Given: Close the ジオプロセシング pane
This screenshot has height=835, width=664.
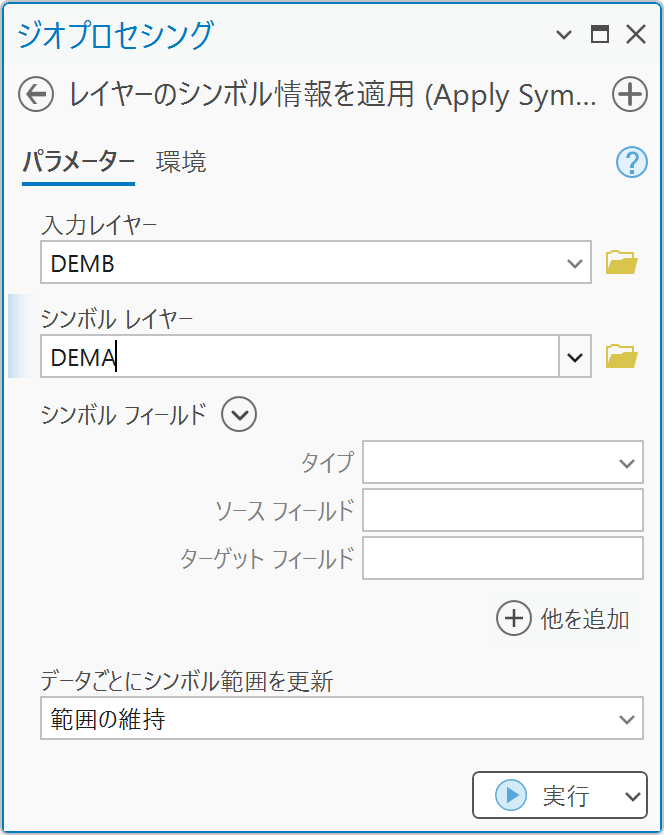Looking at the screenshot, I should pyautogui.click(x=635, y=35).
